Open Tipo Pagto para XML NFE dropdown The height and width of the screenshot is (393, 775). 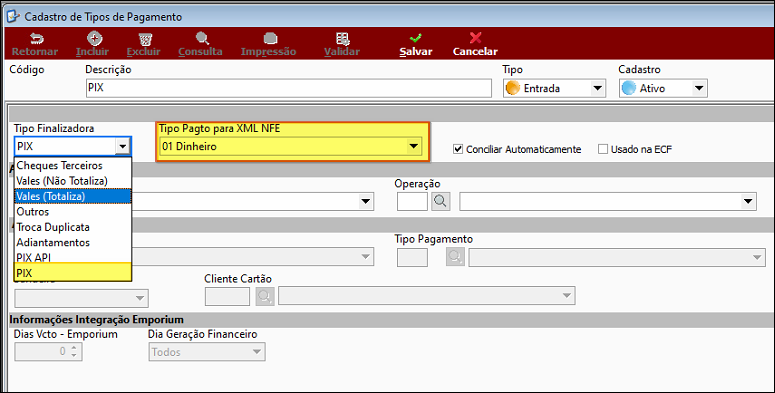[414, 146]
